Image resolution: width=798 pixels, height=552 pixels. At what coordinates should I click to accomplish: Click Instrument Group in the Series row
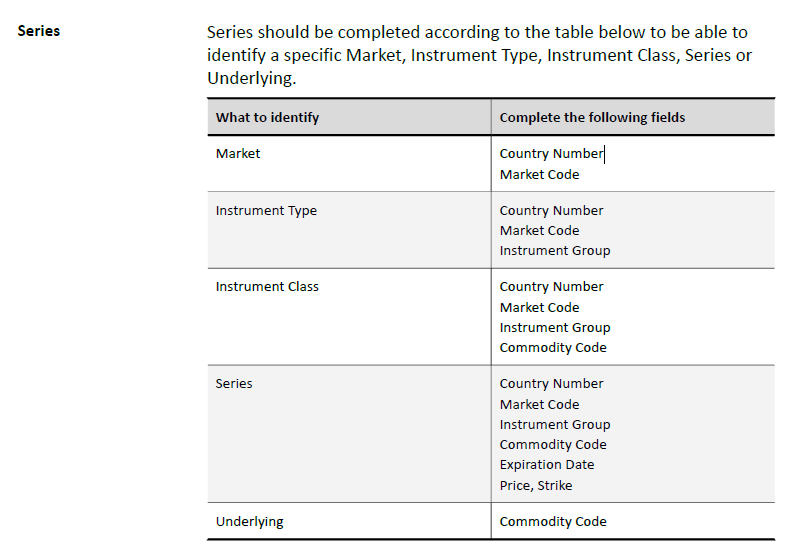555,424
